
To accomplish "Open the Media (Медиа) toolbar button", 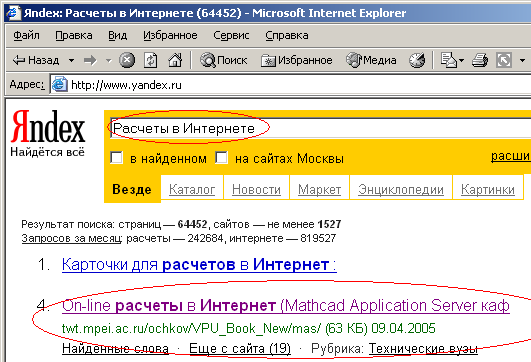I will [371, 60].
